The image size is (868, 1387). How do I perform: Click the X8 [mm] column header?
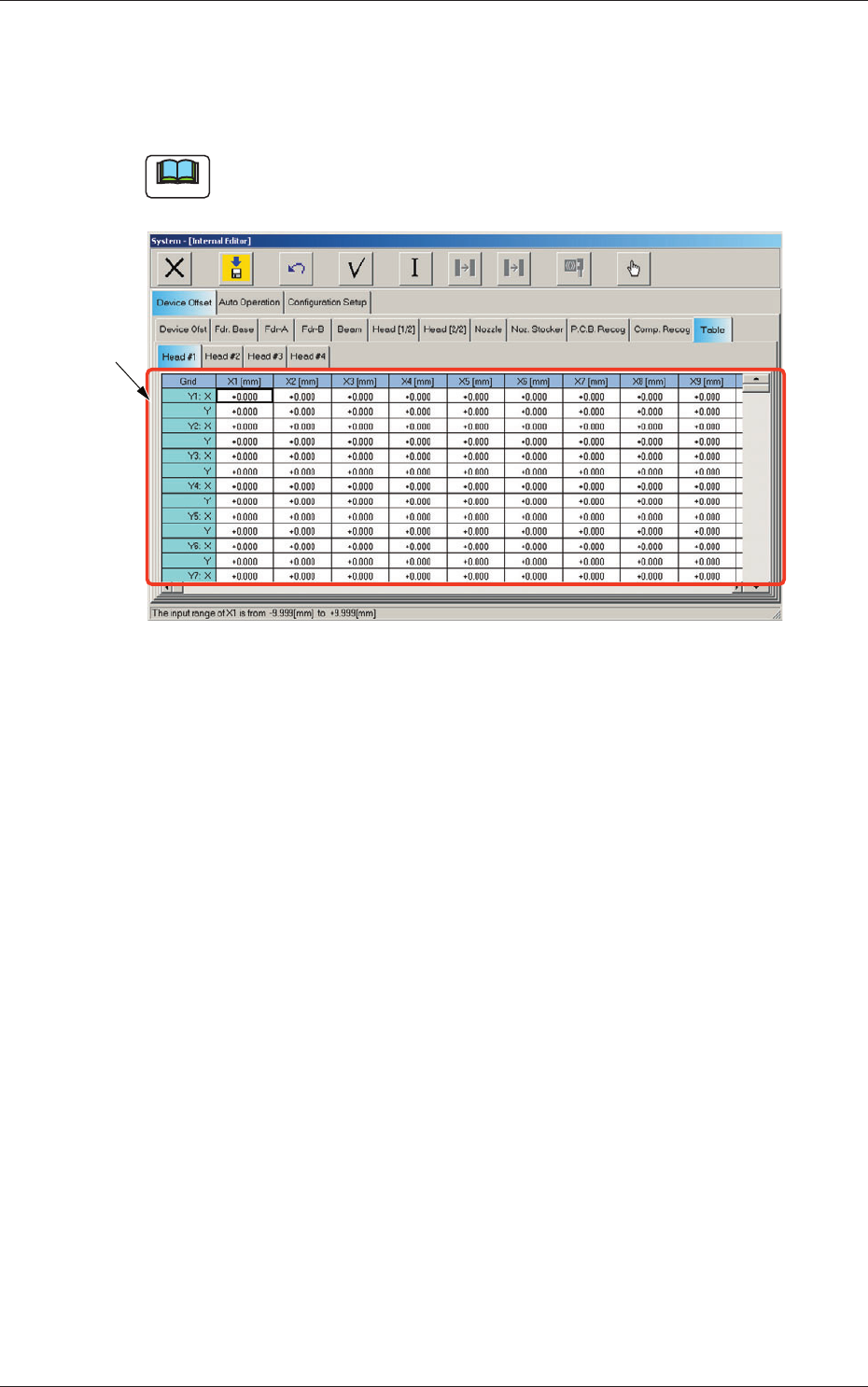click(x=650, y=382)
